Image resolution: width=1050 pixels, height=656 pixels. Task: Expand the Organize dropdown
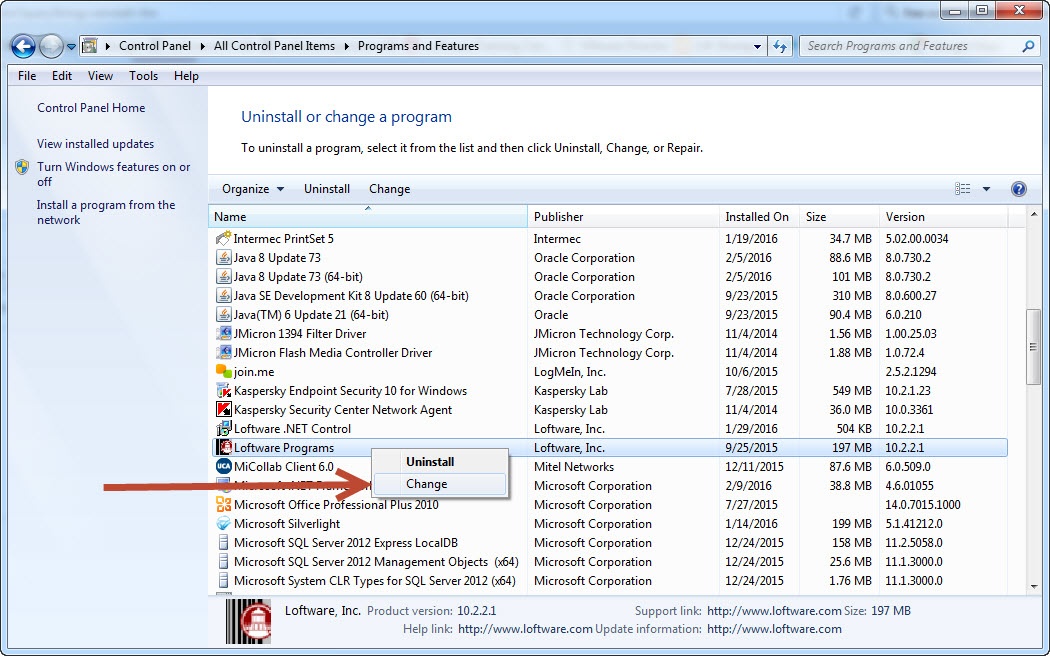point(252,189)
